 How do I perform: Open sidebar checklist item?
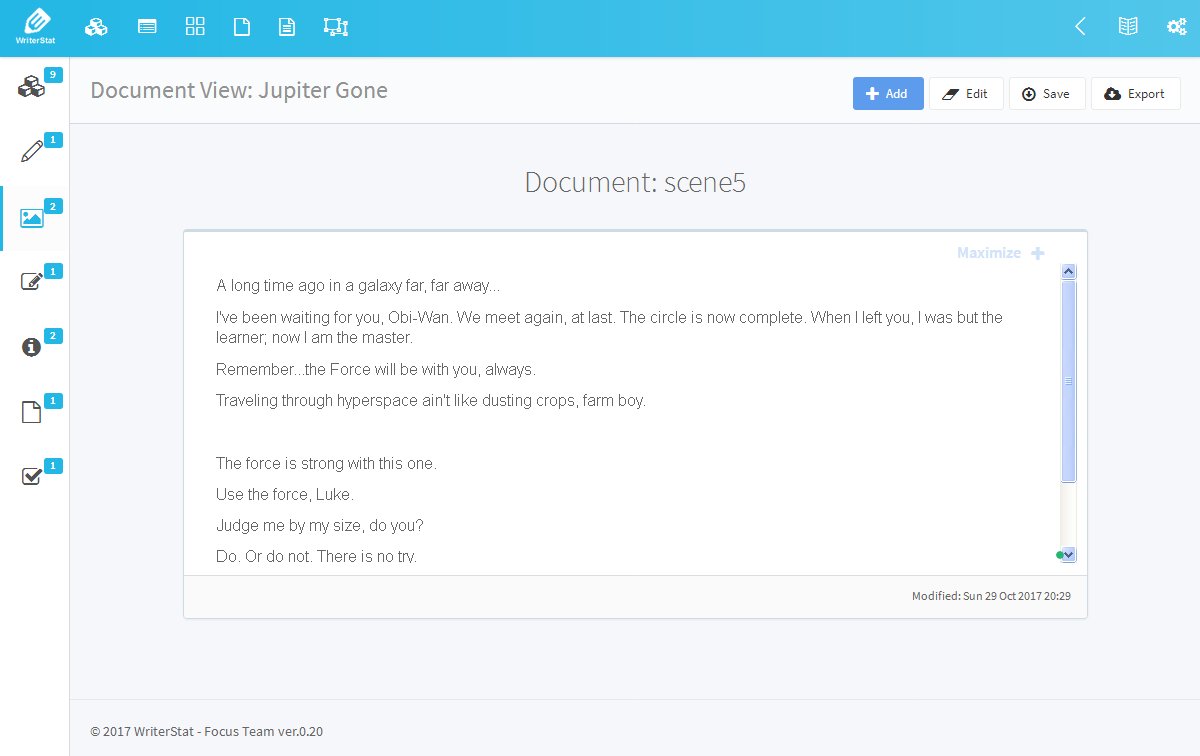tap(32, 477)
